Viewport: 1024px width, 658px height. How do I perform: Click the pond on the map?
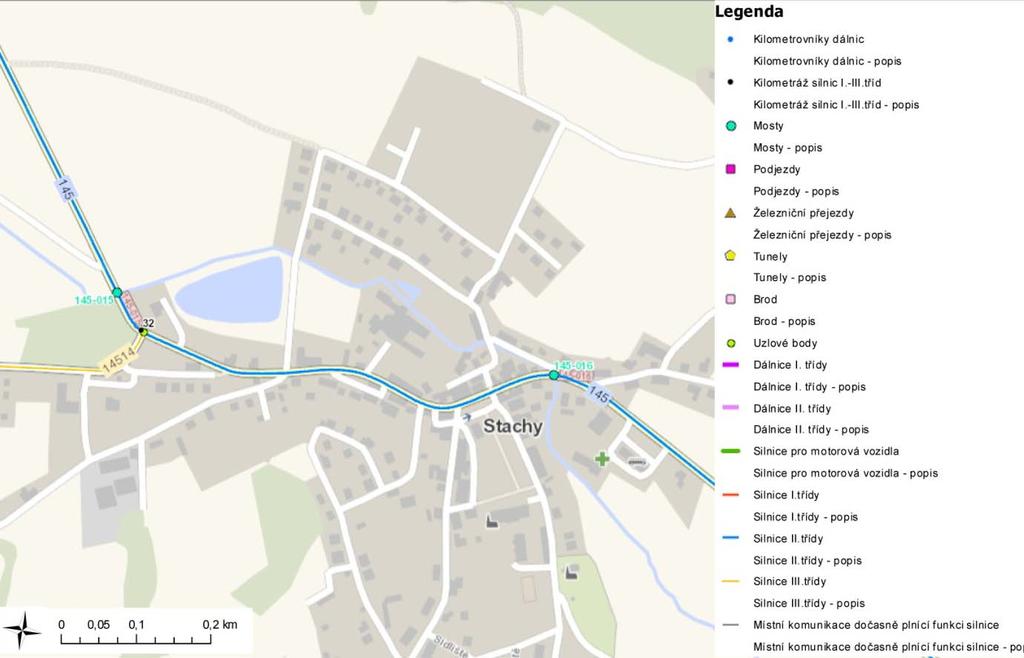(x=229, y=289)
